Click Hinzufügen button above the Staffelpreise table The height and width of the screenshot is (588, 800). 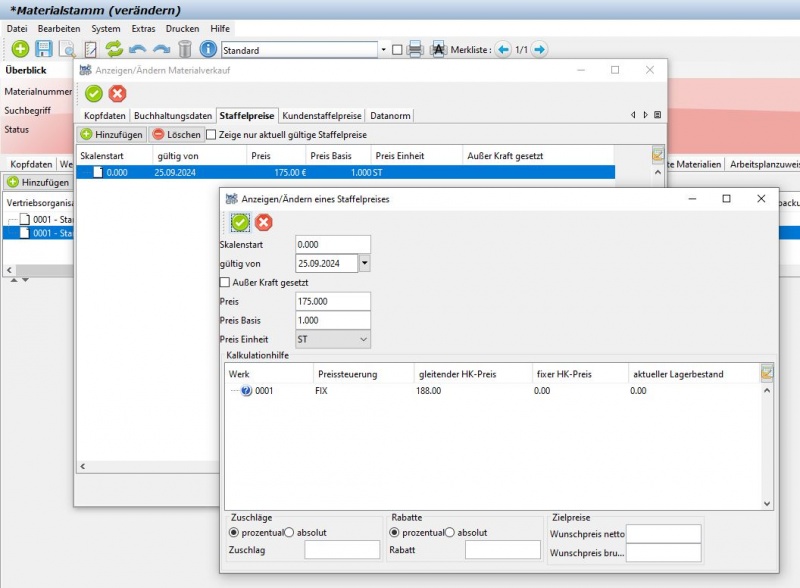click(111, 134)
